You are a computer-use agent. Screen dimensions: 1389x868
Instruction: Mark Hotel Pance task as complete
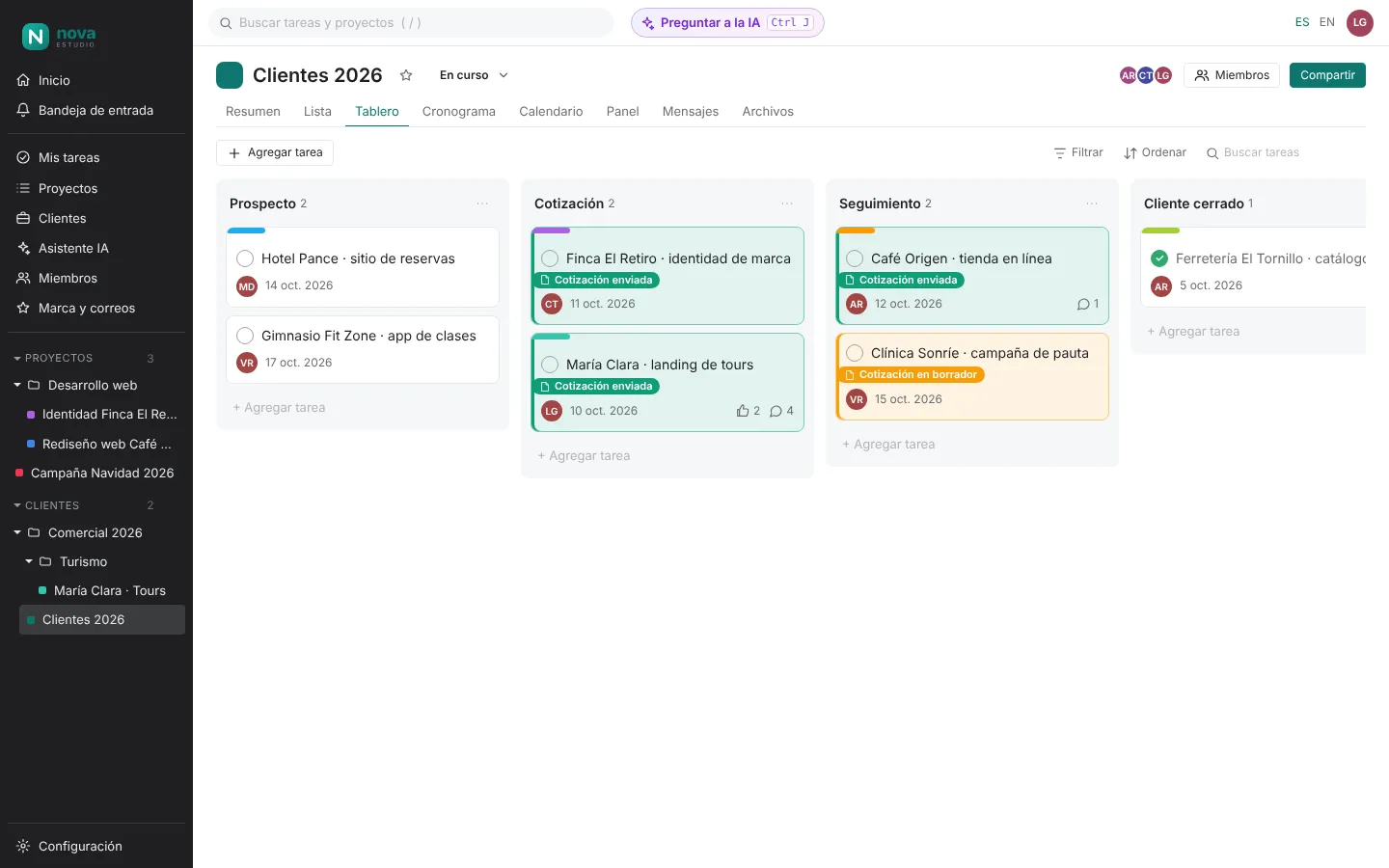[245, 258]
